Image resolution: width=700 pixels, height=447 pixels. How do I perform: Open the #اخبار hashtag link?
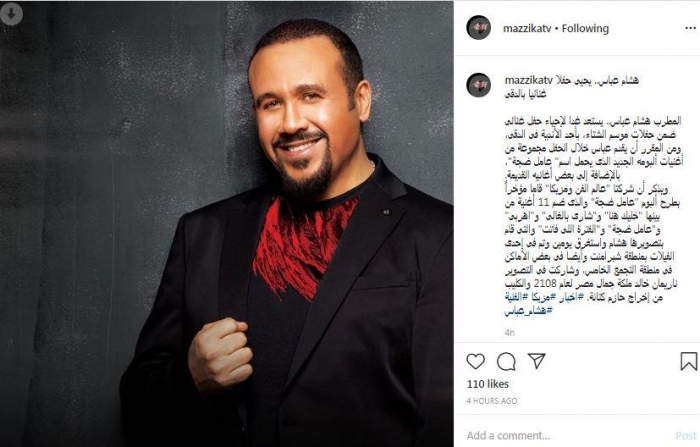pos(569,297)
